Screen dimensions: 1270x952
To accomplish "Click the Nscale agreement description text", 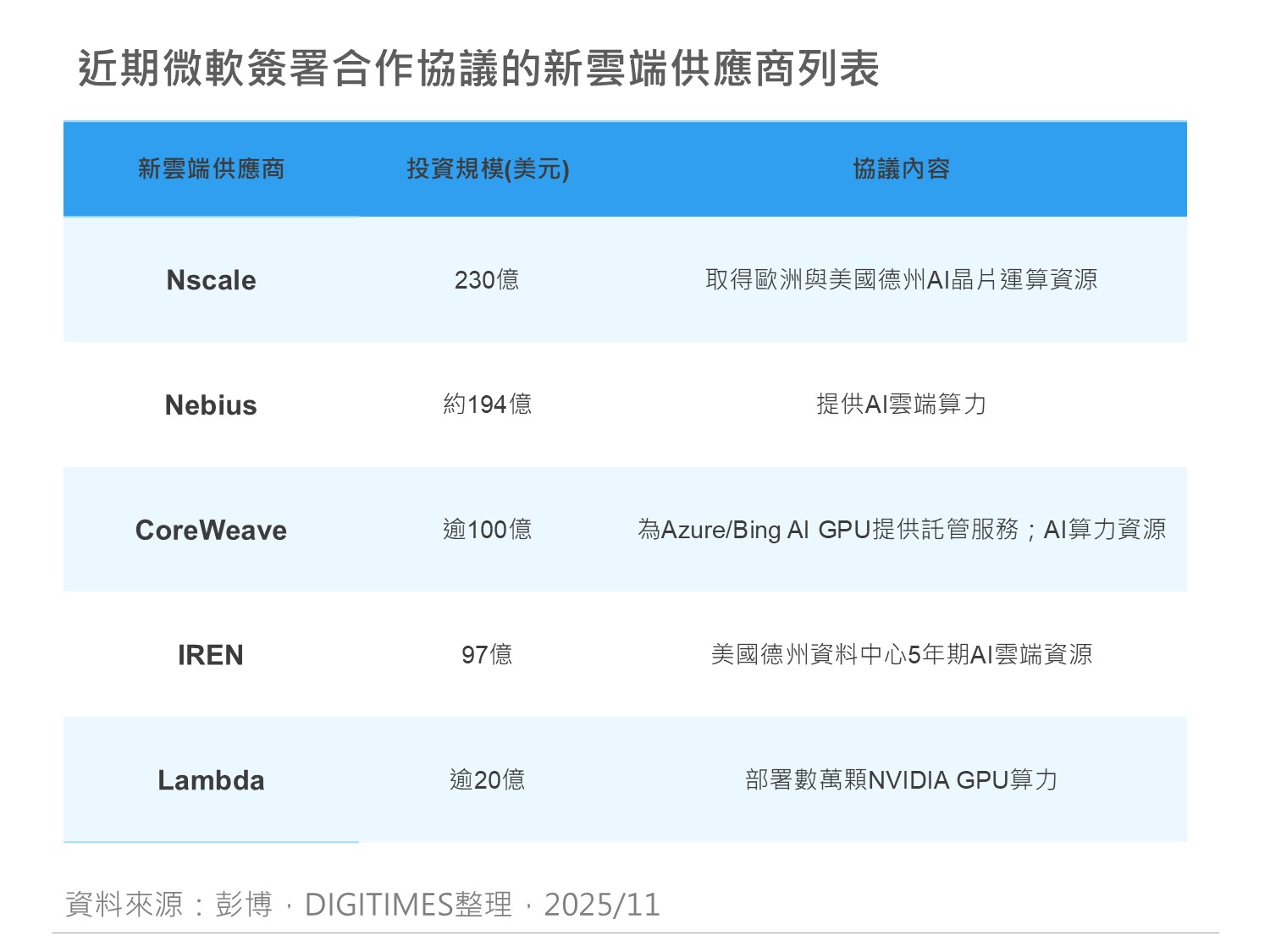I will coord(901,280).
